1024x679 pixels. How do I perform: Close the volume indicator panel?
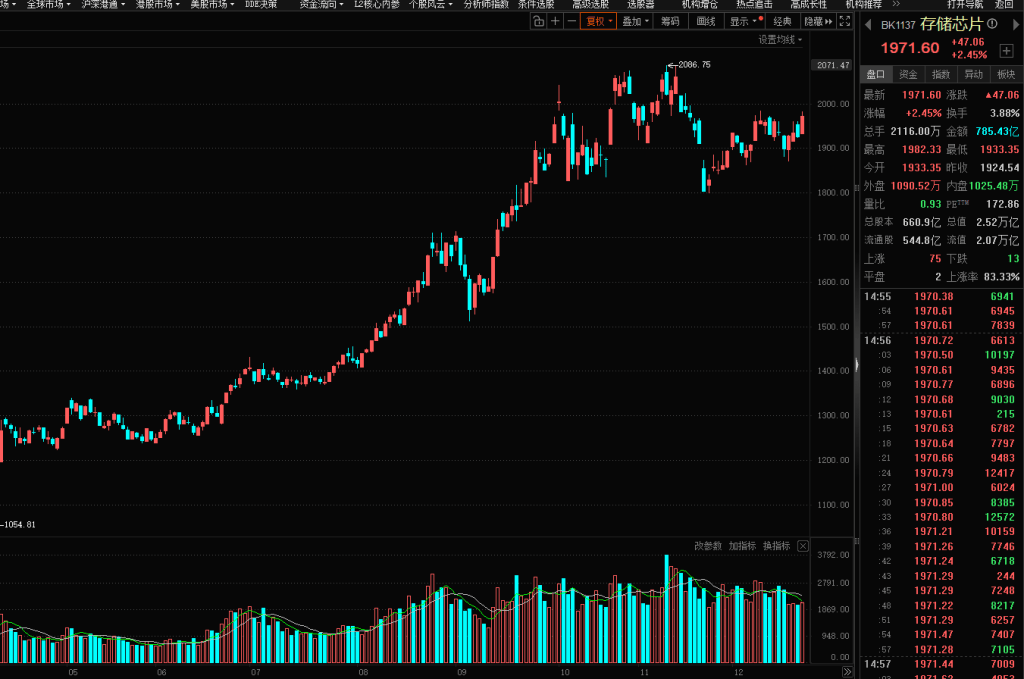(800, 546)
